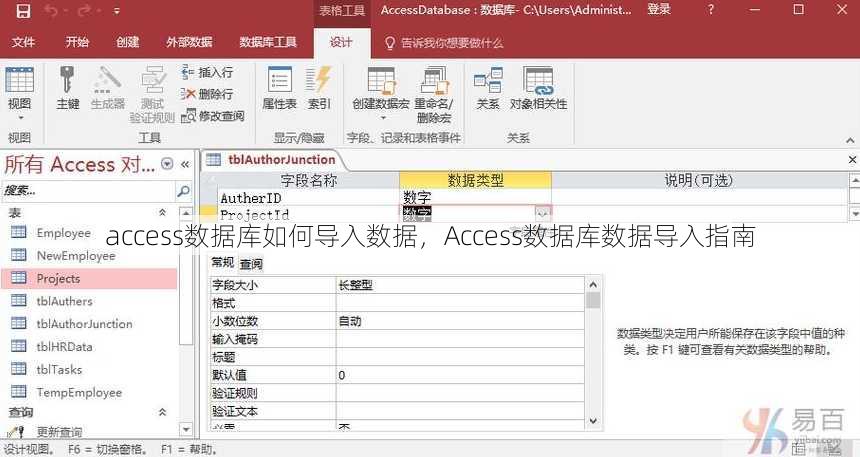This screenshot has height=457, width=860.
Task: Switch to the 查阅 properties tab
Action: pyautogui.click(x=251, y=264)
